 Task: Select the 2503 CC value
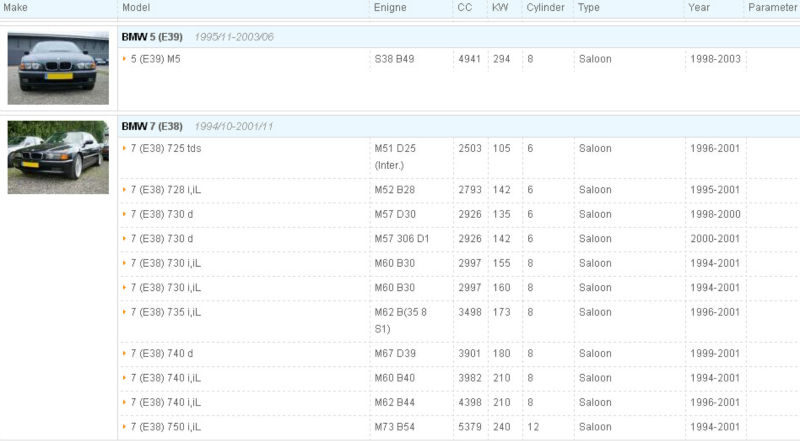click(x=469, y=149)
